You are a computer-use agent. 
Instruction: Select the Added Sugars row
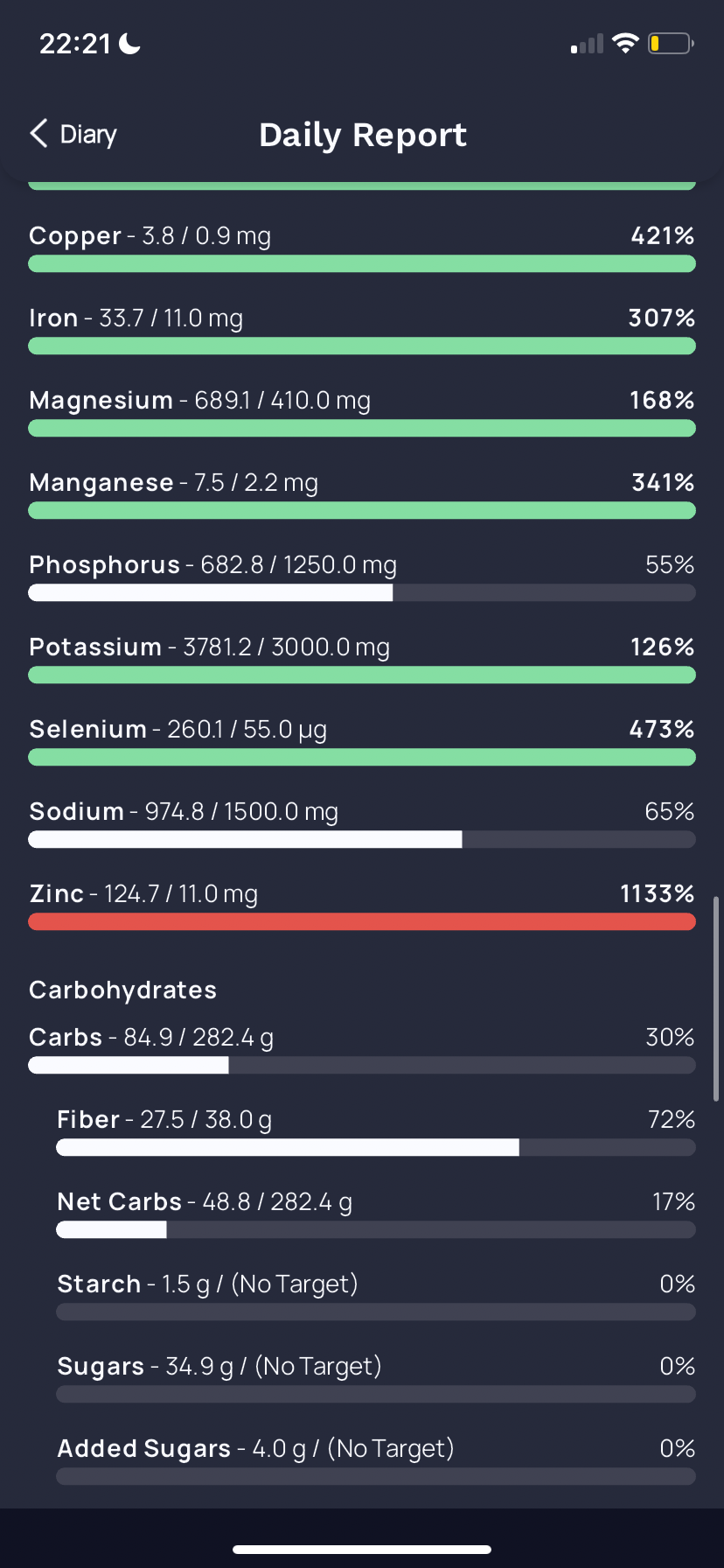[x=376, y=1460]
